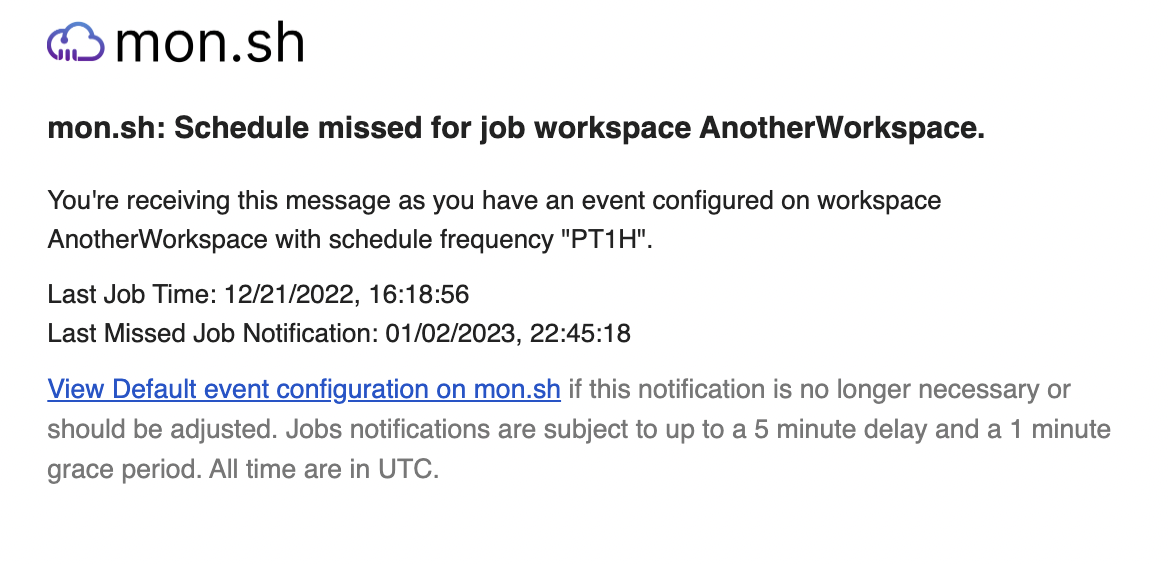Click the large mon.sh wordmark text
Image resolution: width=1168 pixels, height=564 pixels.
point(210,43)
